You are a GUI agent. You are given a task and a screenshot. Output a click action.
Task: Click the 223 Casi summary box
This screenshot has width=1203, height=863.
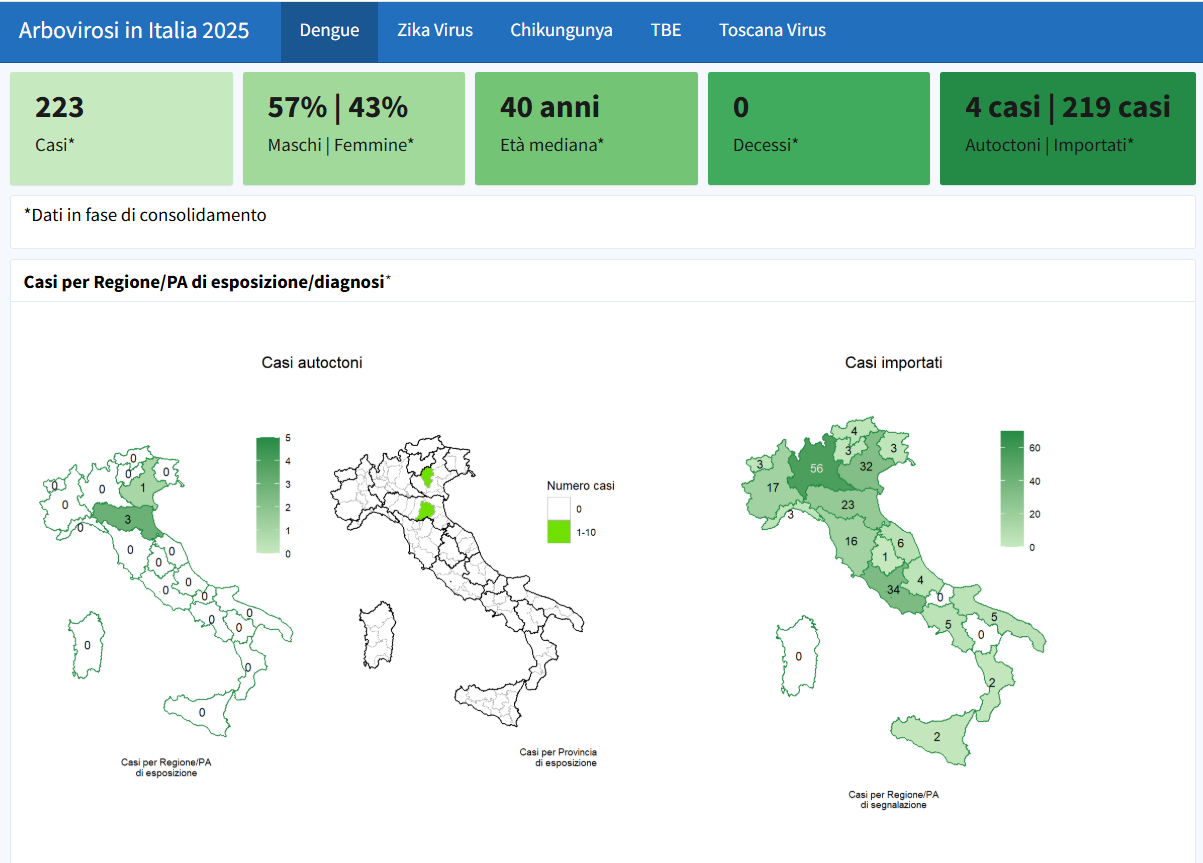click(x=121, y=128)
